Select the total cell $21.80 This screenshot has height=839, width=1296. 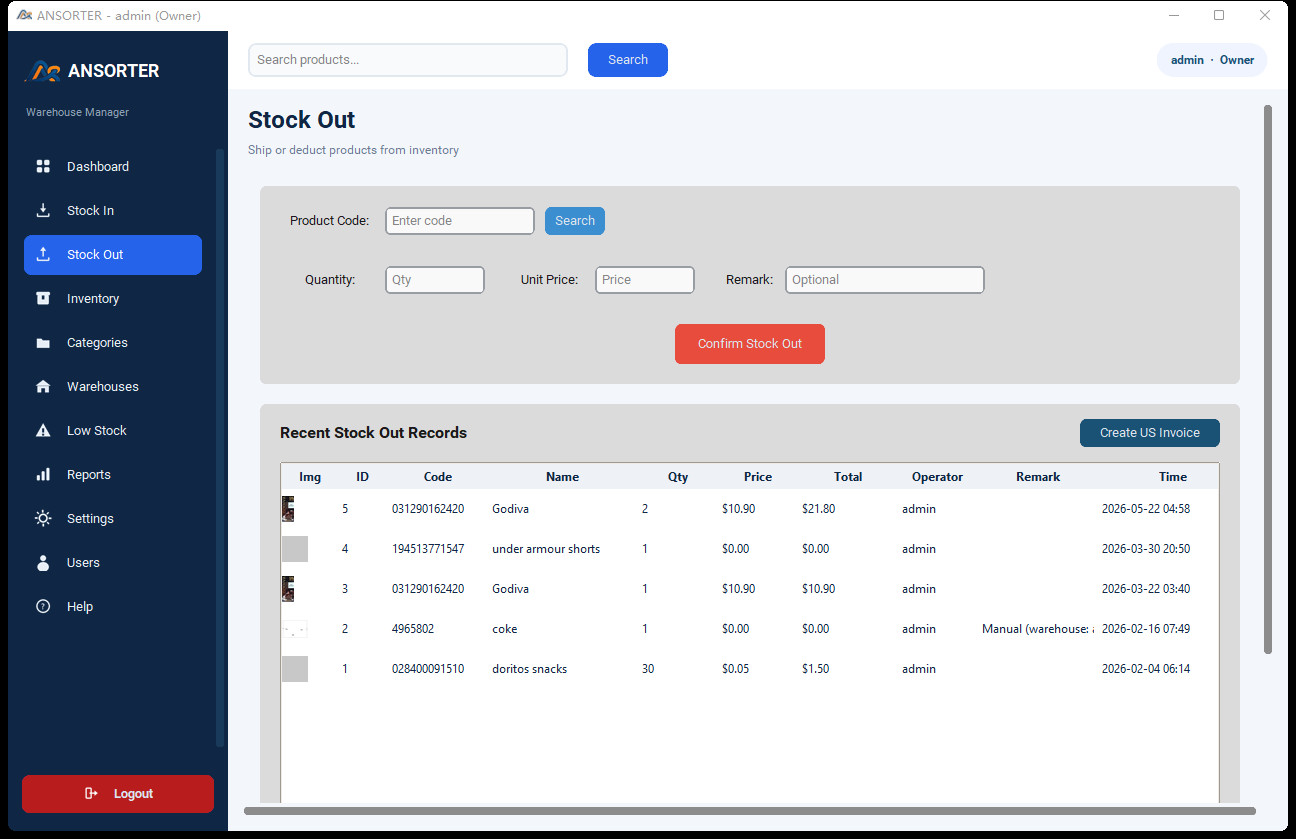[819, 509]
